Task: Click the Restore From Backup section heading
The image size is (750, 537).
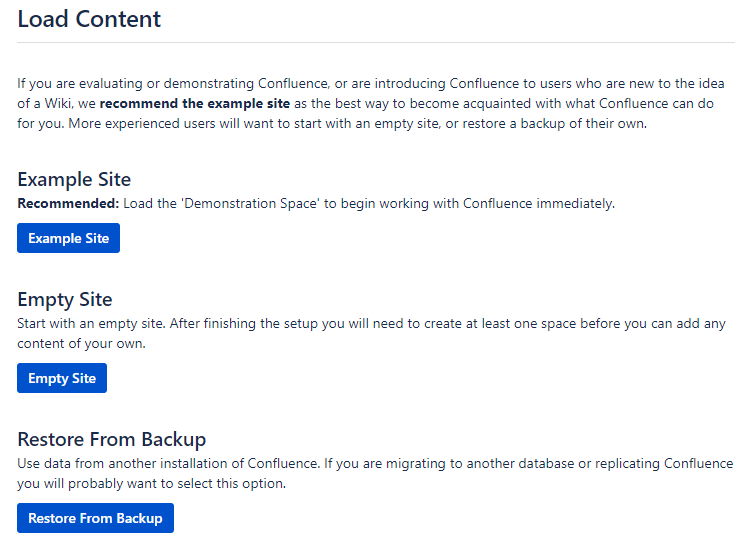Action: pos(111,439)
